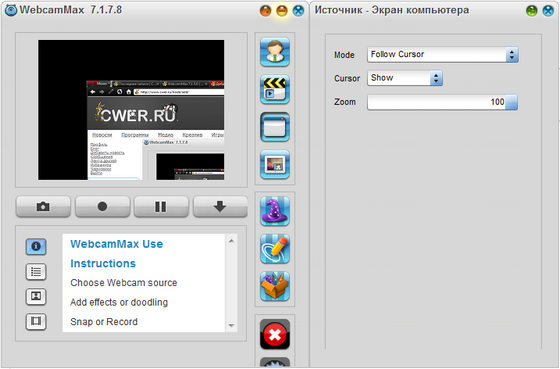Pause the video with the pause button

coord(161,206)
